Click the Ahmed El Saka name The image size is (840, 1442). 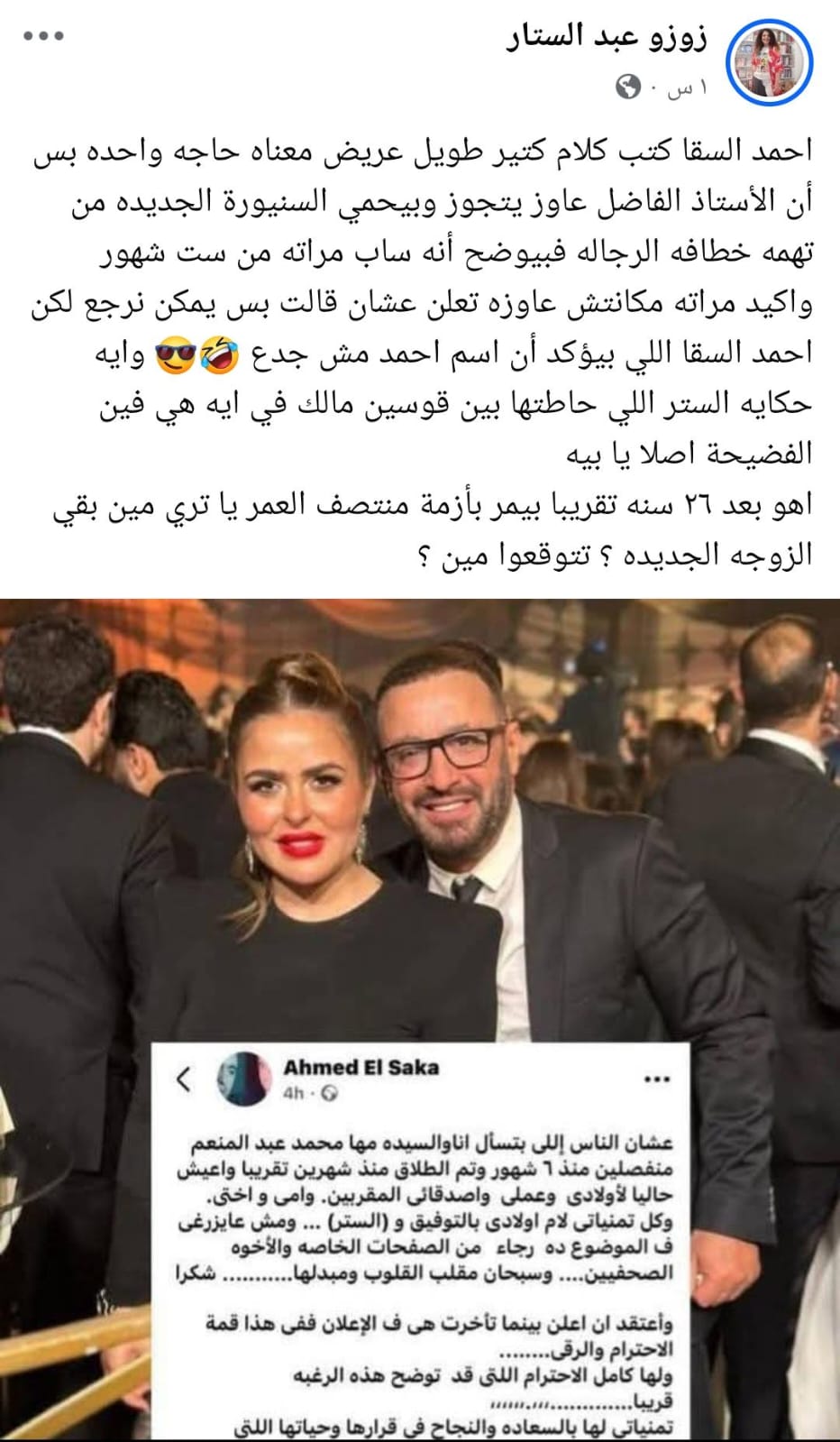point(361,1067)
